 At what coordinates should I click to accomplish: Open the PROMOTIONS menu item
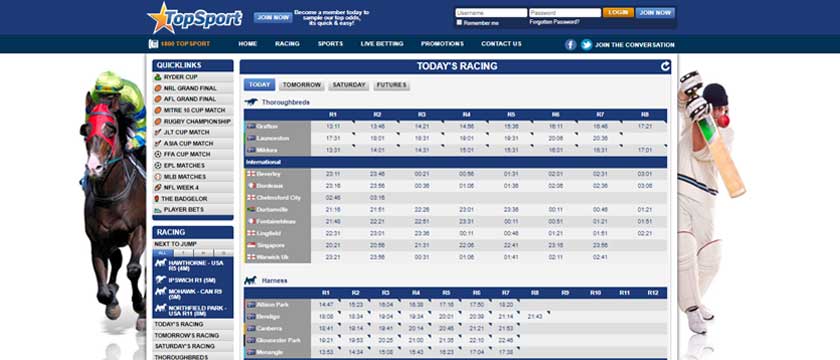(x=442, y=44)
